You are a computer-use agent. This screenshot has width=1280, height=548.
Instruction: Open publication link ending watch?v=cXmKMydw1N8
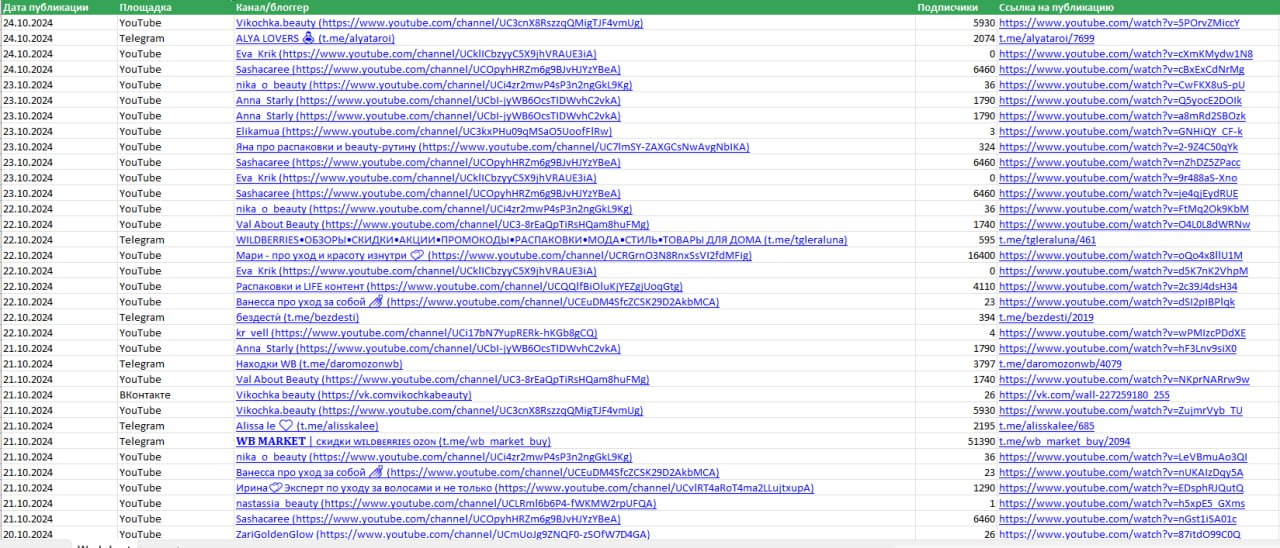click(x=1125, y=53)
